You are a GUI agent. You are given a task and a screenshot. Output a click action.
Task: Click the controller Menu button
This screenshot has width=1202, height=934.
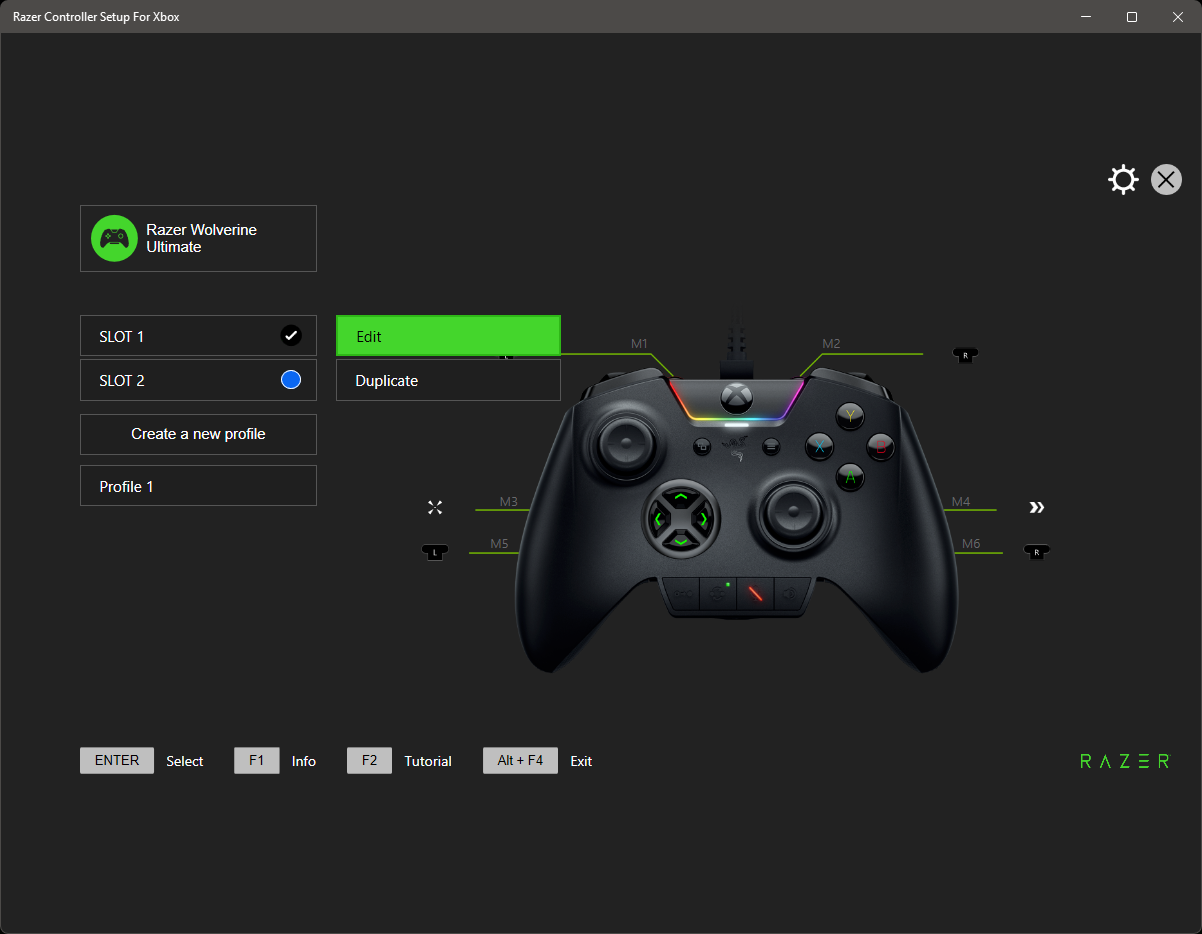(770, 447)
